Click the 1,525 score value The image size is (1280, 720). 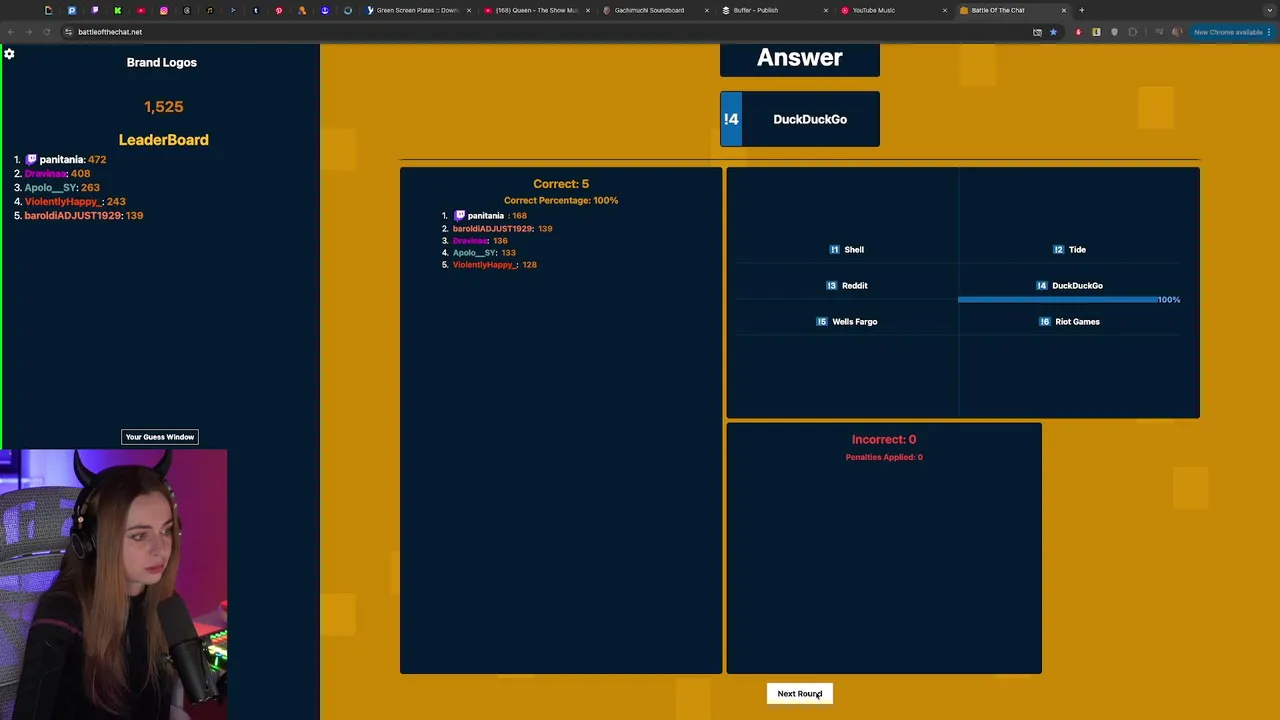163,107
